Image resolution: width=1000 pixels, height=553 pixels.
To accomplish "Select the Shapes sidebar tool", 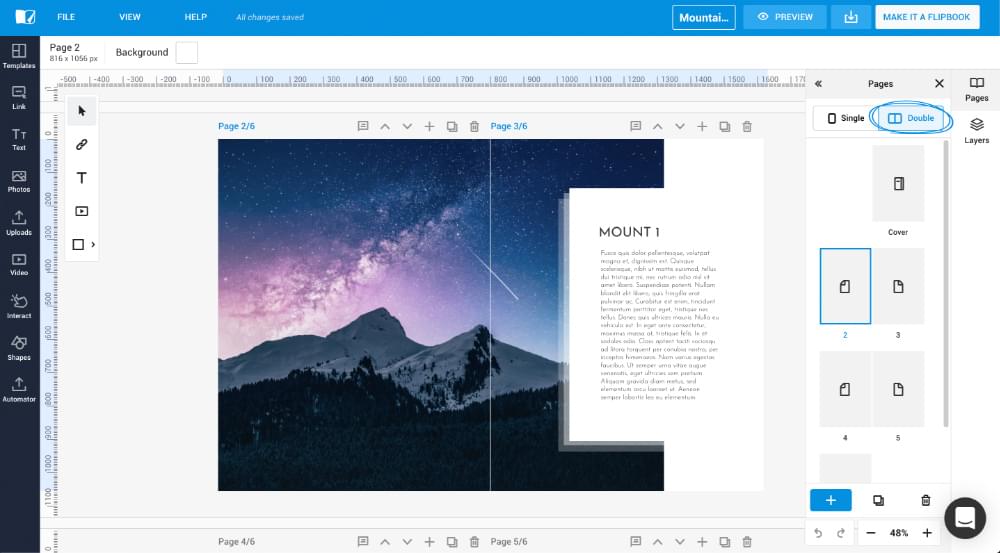I will (x=19, y=348).
